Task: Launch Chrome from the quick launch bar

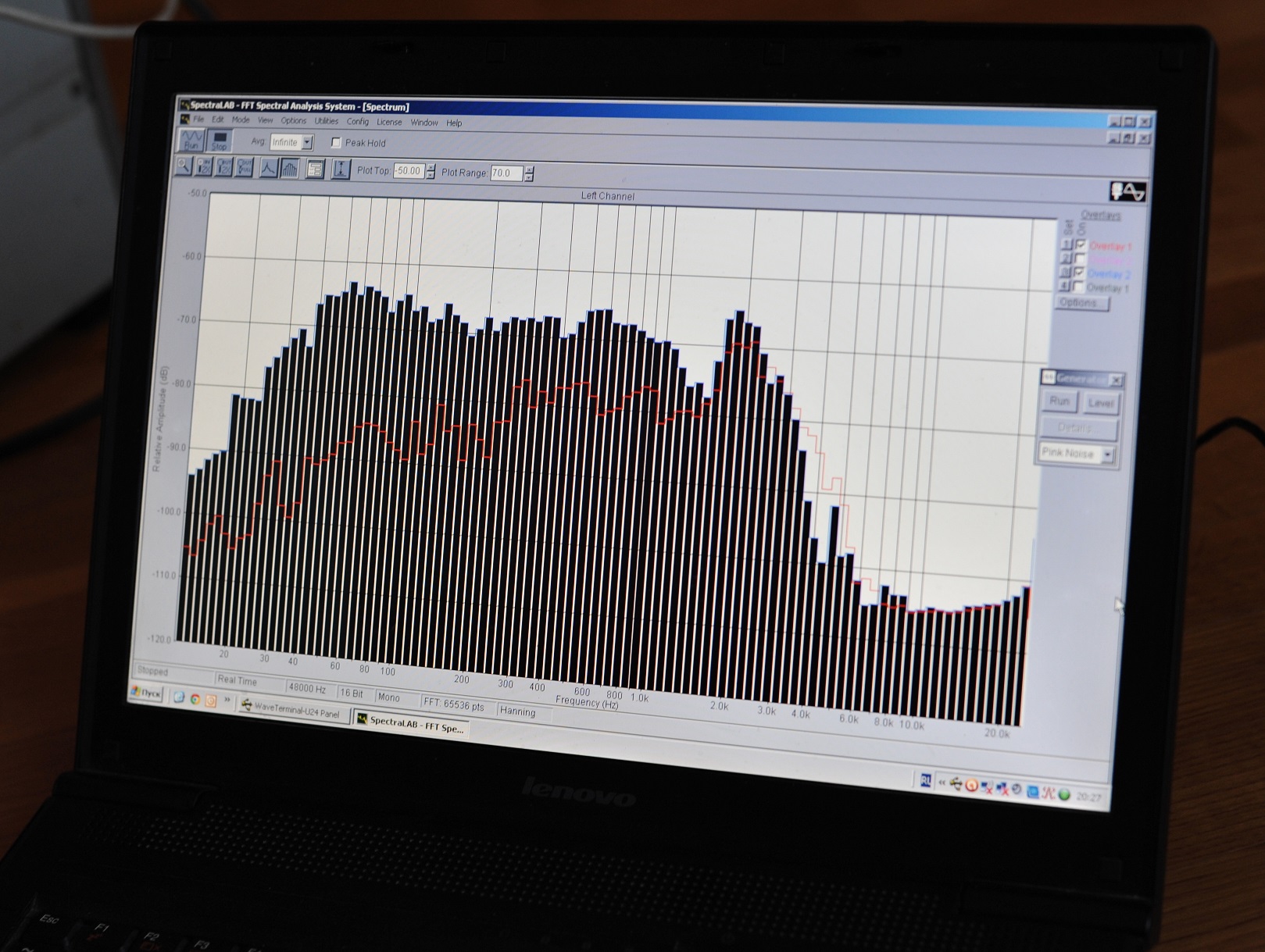Action: pyautogui.click(x=195, y=700)
